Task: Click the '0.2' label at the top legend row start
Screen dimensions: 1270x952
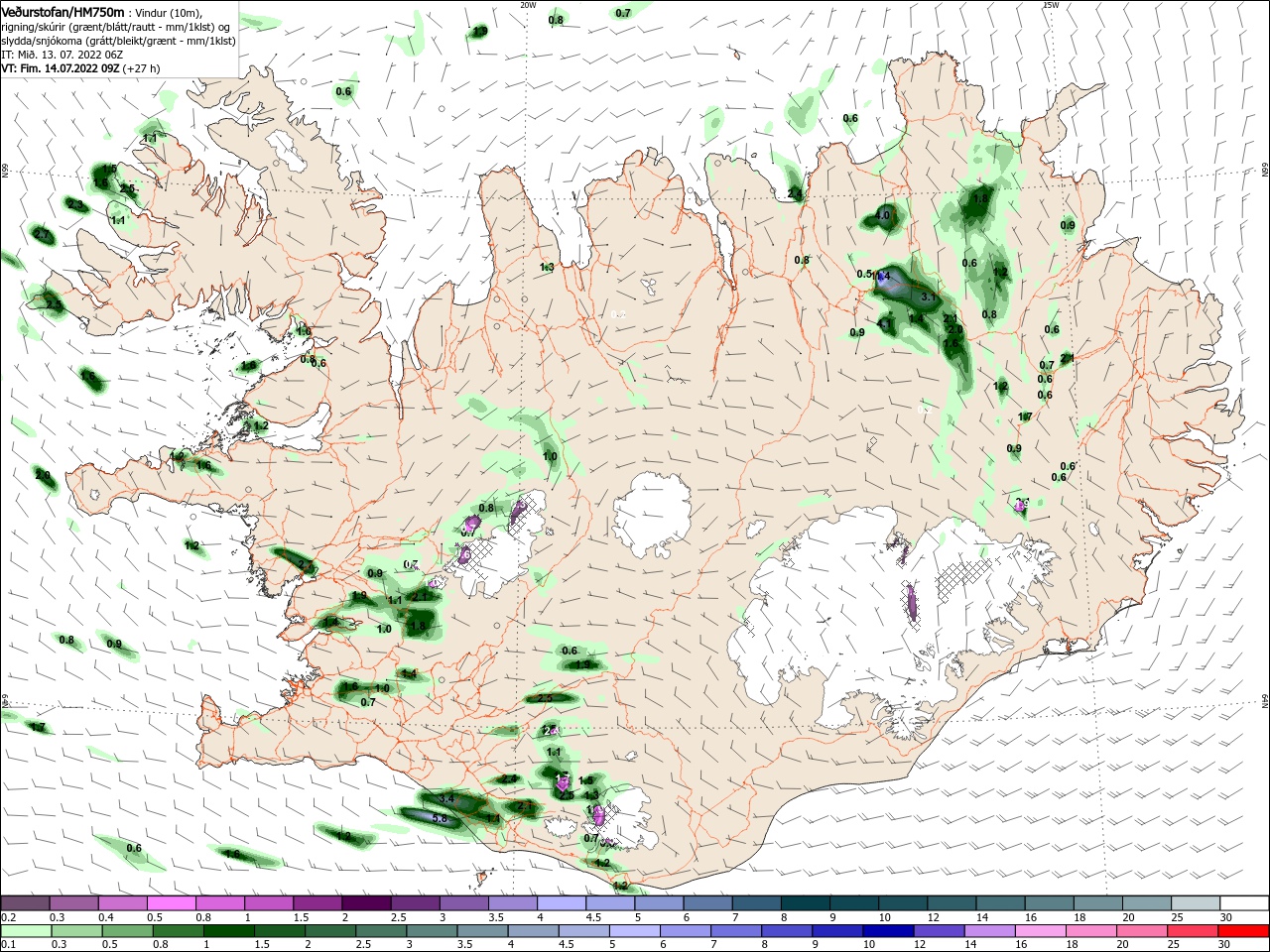Action: [8, 917]
